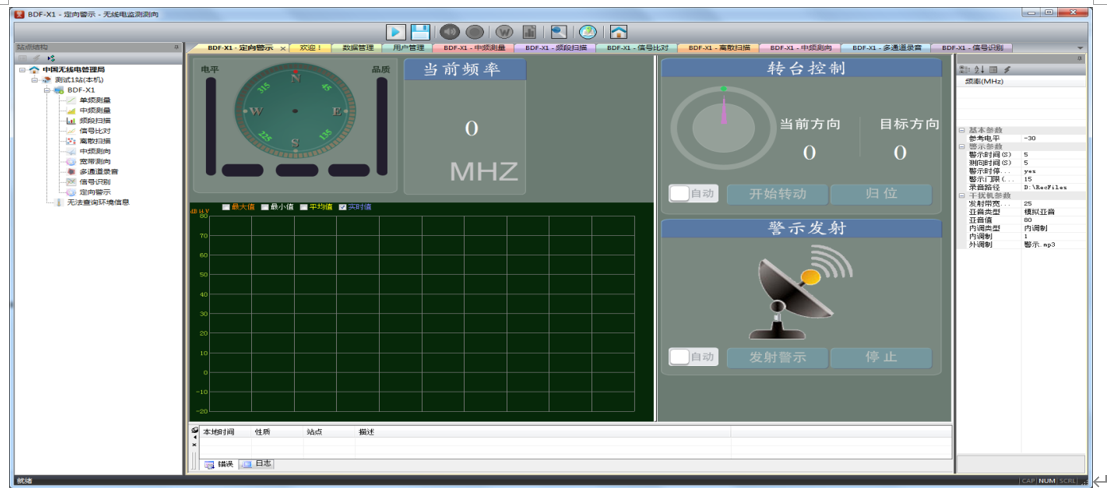
Task: Click the 开始转动 button
Action: coord(776,194)
